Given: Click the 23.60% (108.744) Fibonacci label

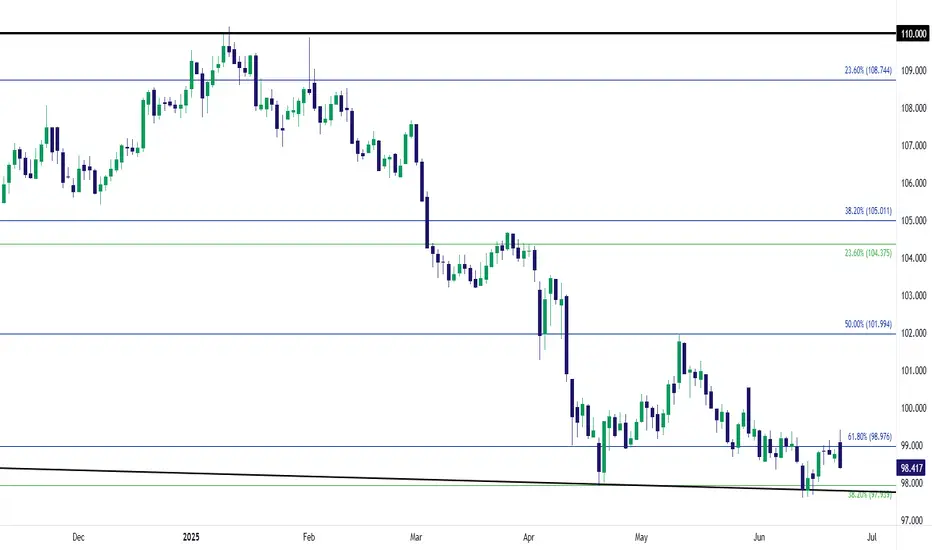Looking at the screenshot, I should click(868, 70).
